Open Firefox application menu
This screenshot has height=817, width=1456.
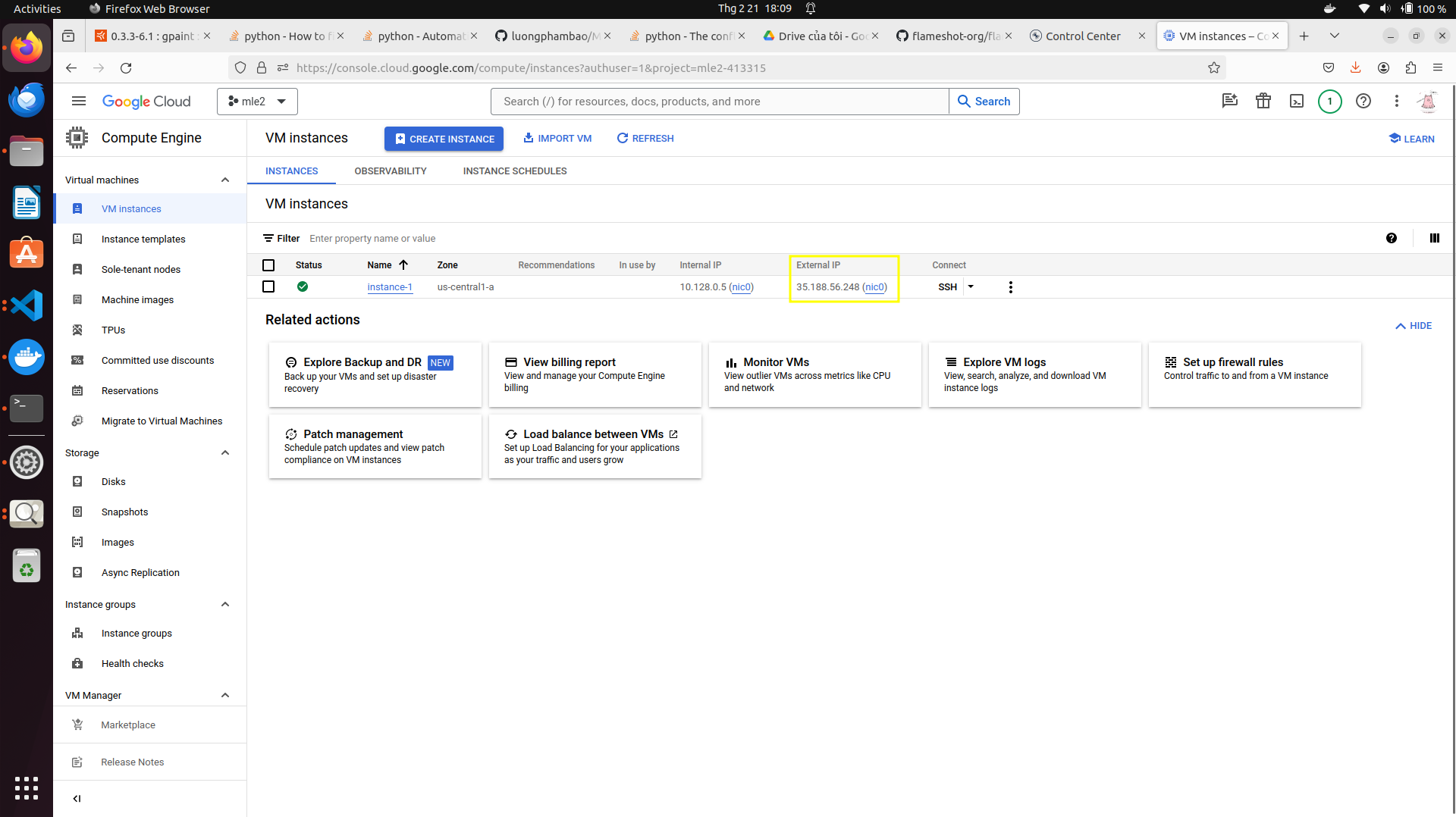1438,68
